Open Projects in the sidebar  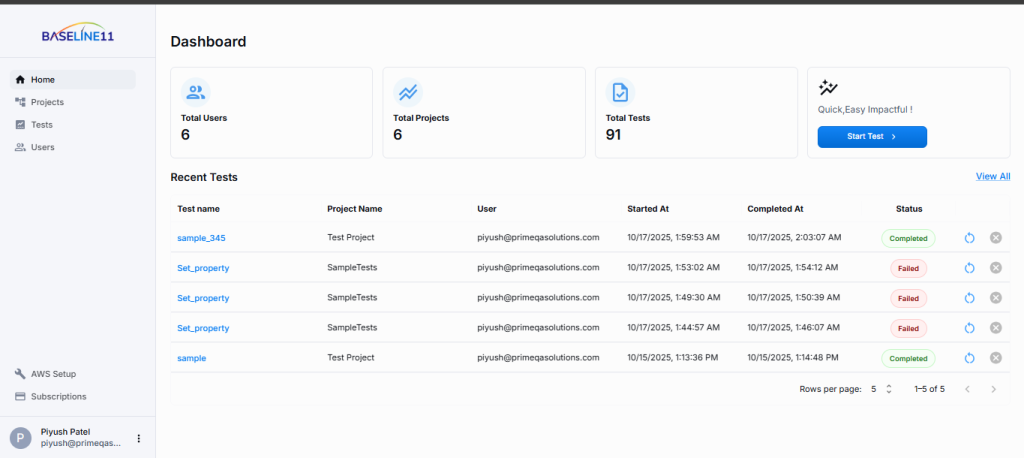(47, 102)
